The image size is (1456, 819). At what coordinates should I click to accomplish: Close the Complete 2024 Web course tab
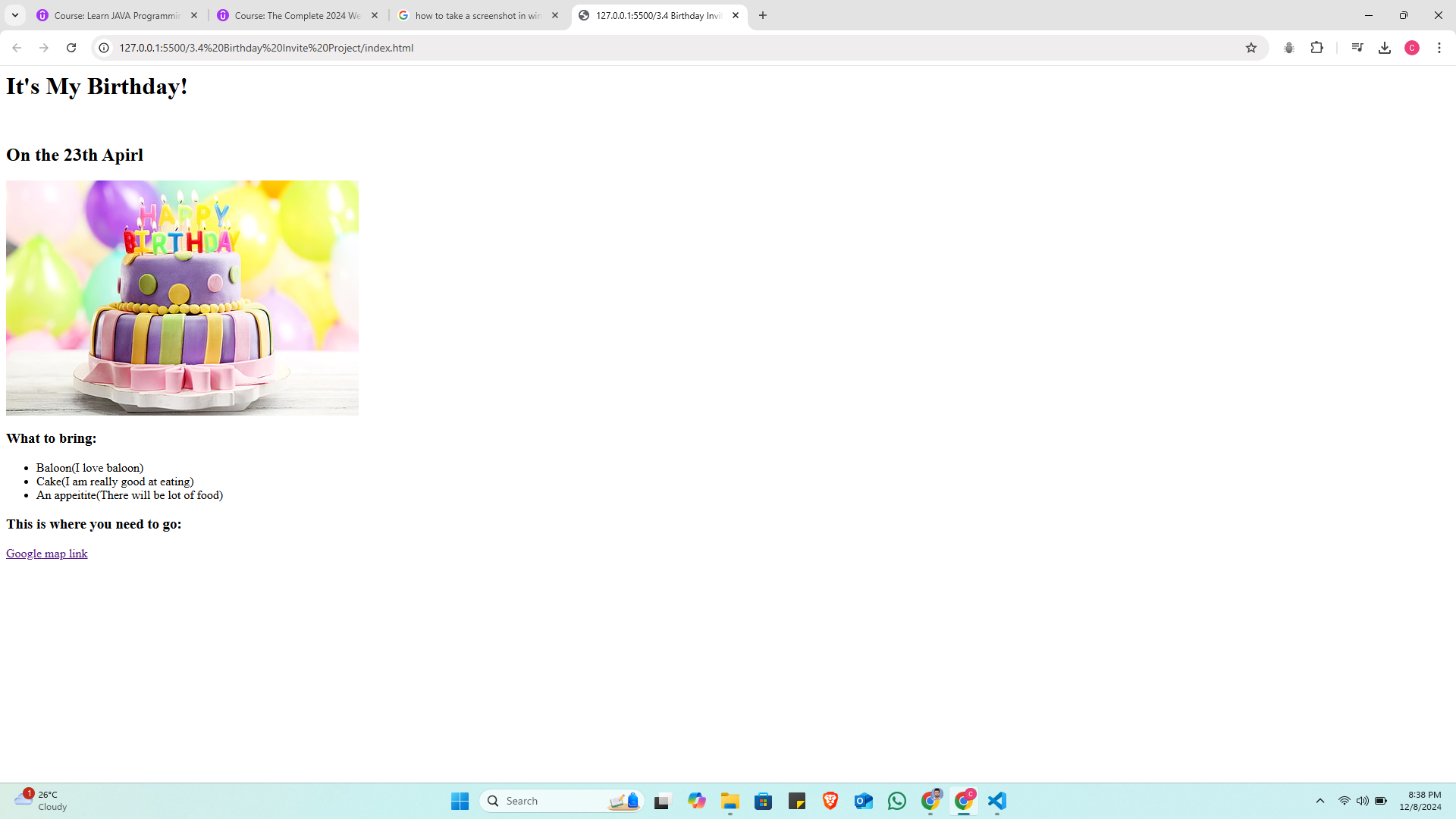click(x=375, y=15)
